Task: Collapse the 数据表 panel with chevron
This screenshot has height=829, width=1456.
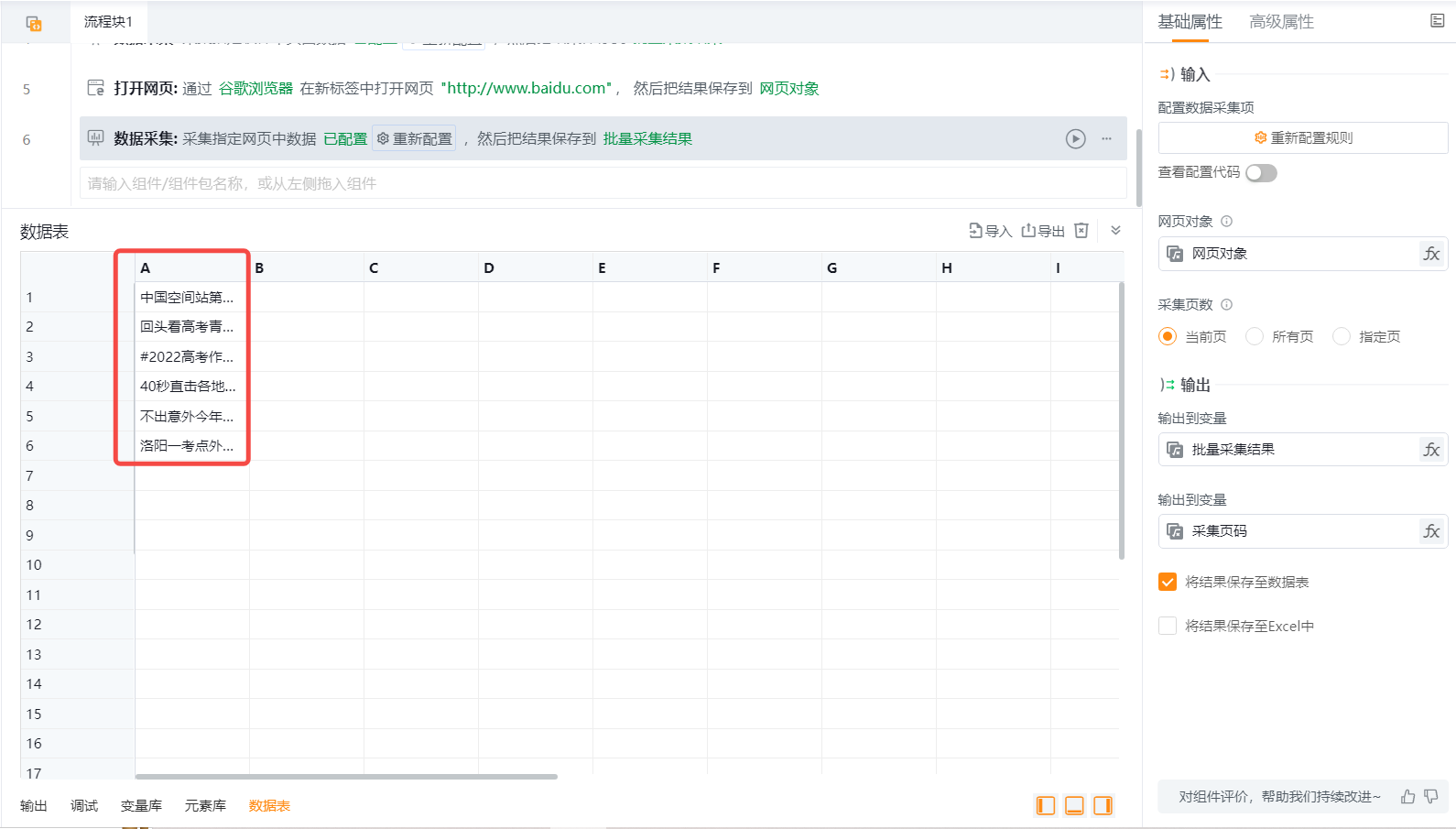Action: 1115,231
